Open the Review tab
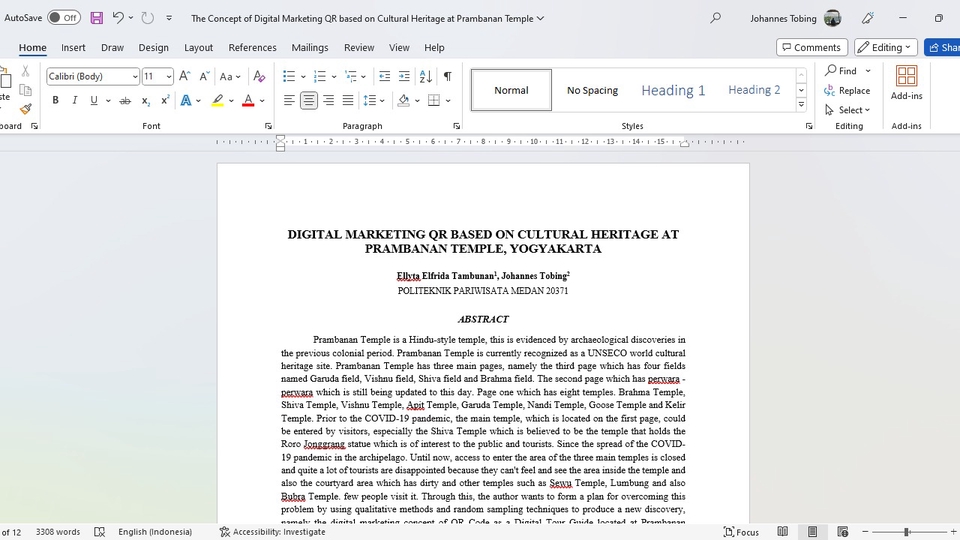 (359, 47)
